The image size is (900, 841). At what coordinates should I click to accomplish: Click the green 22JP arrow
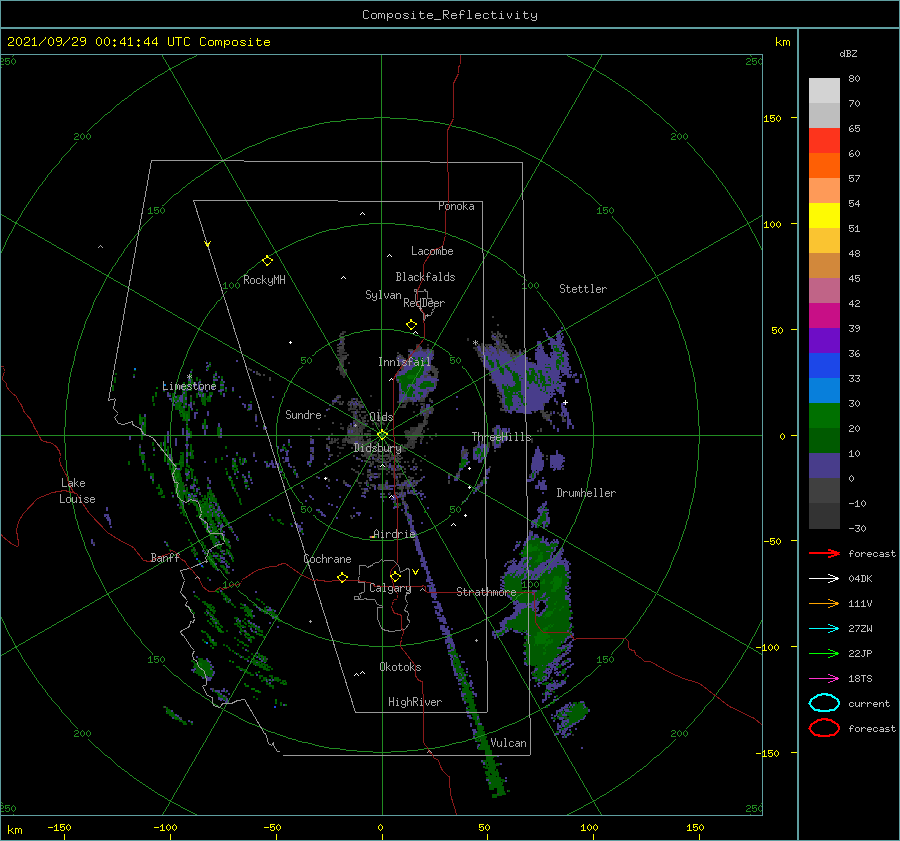pos(824,653)
